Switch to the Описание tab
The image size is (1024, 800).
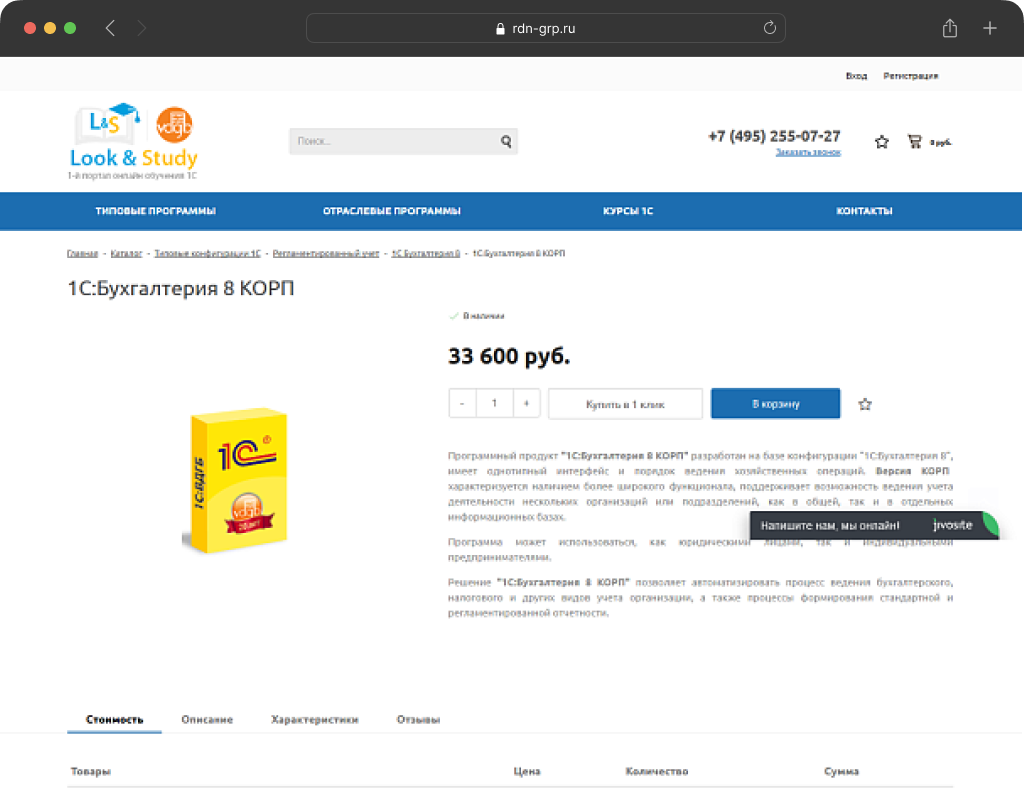207,720
